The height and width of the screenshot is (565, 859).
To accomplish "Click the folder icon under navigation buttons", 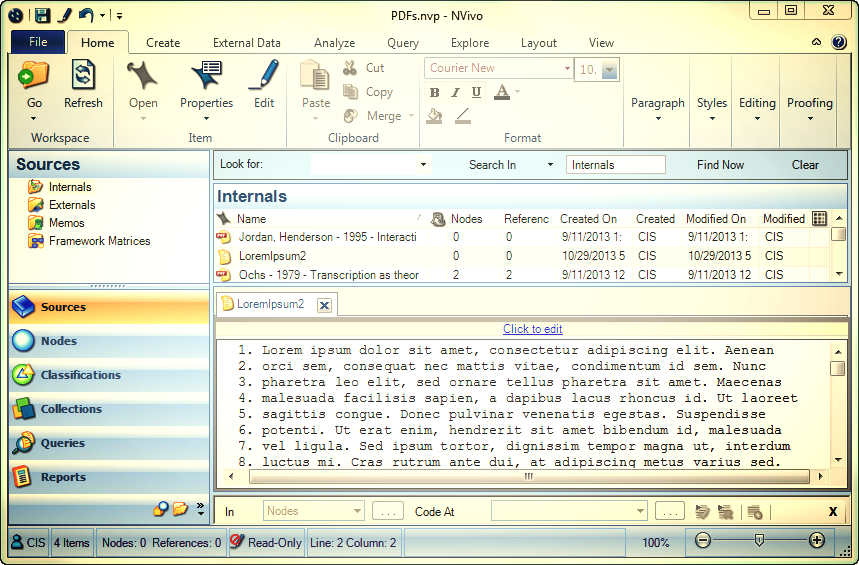I will (180, 509).
